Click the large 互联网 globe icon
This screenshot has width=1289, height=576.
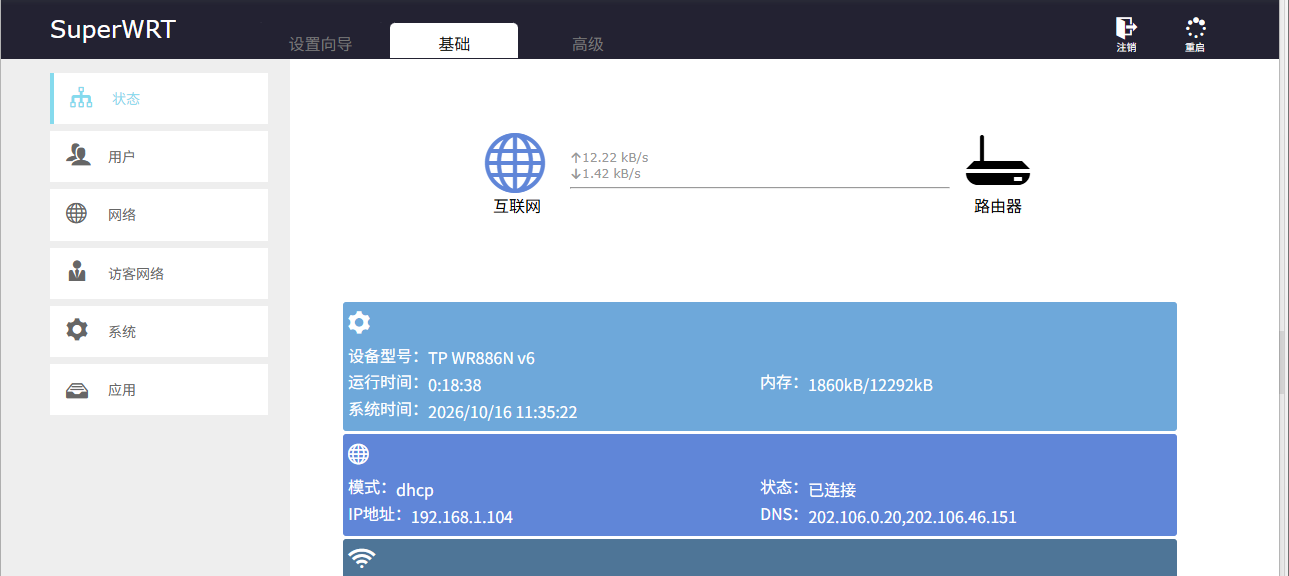click(x=515, y=163)
